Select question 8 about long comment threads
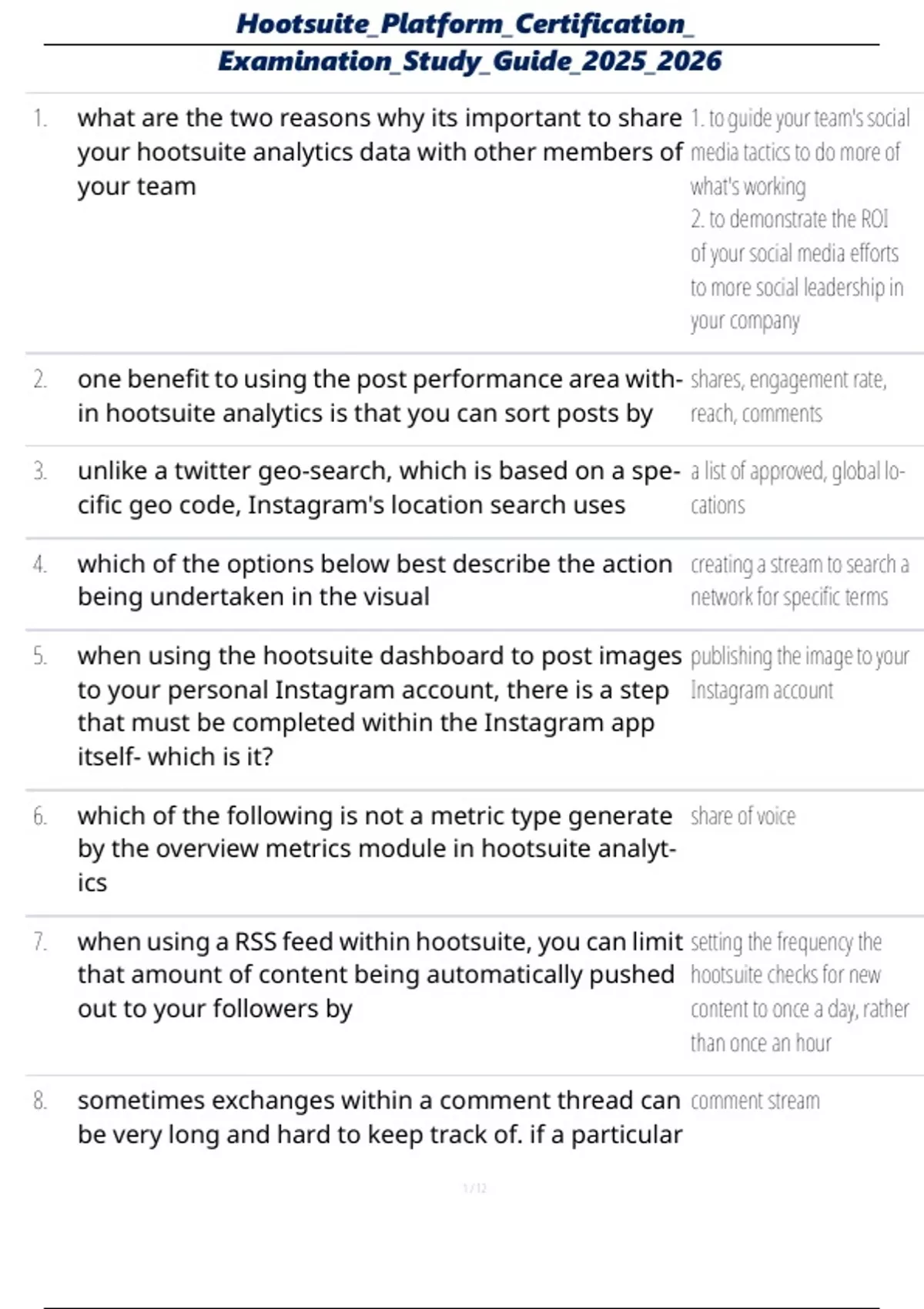 pos(379,1117)
